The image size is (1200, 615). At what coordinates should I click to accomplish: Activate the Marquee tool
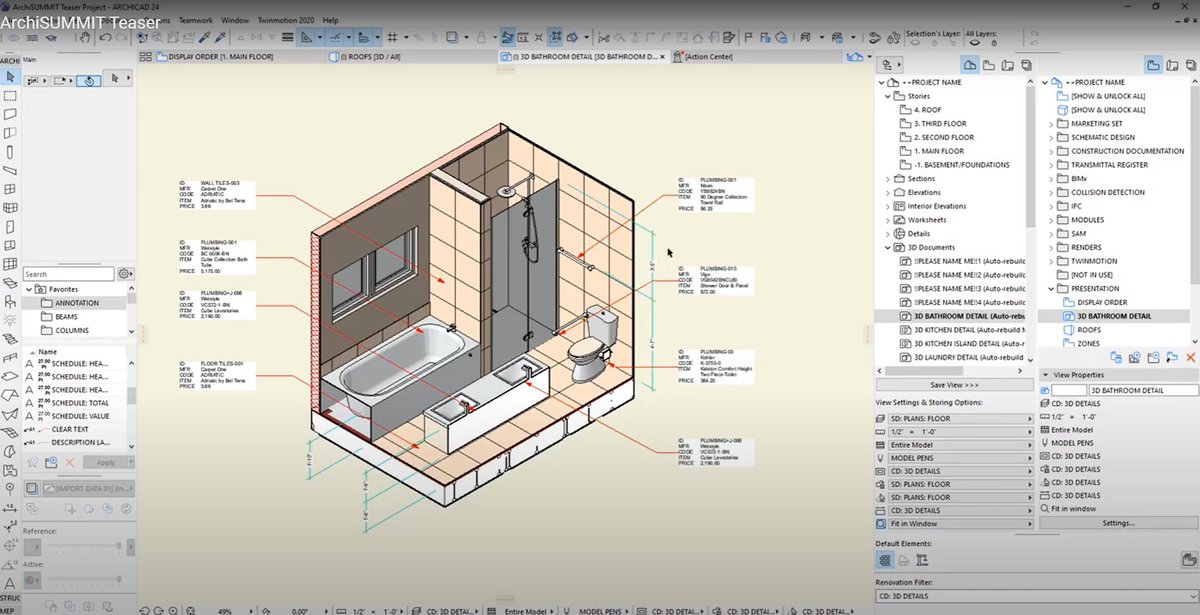(10, 95)
